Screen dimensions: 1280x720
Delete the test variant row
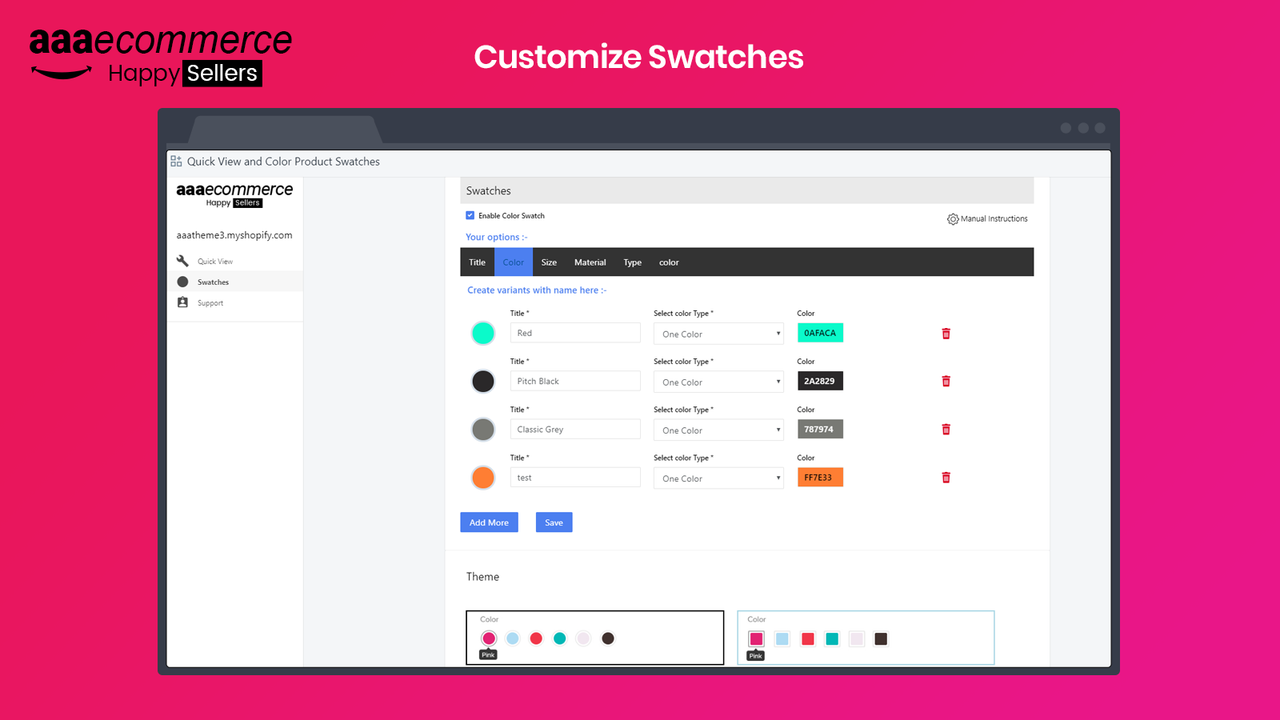point(946,477)
